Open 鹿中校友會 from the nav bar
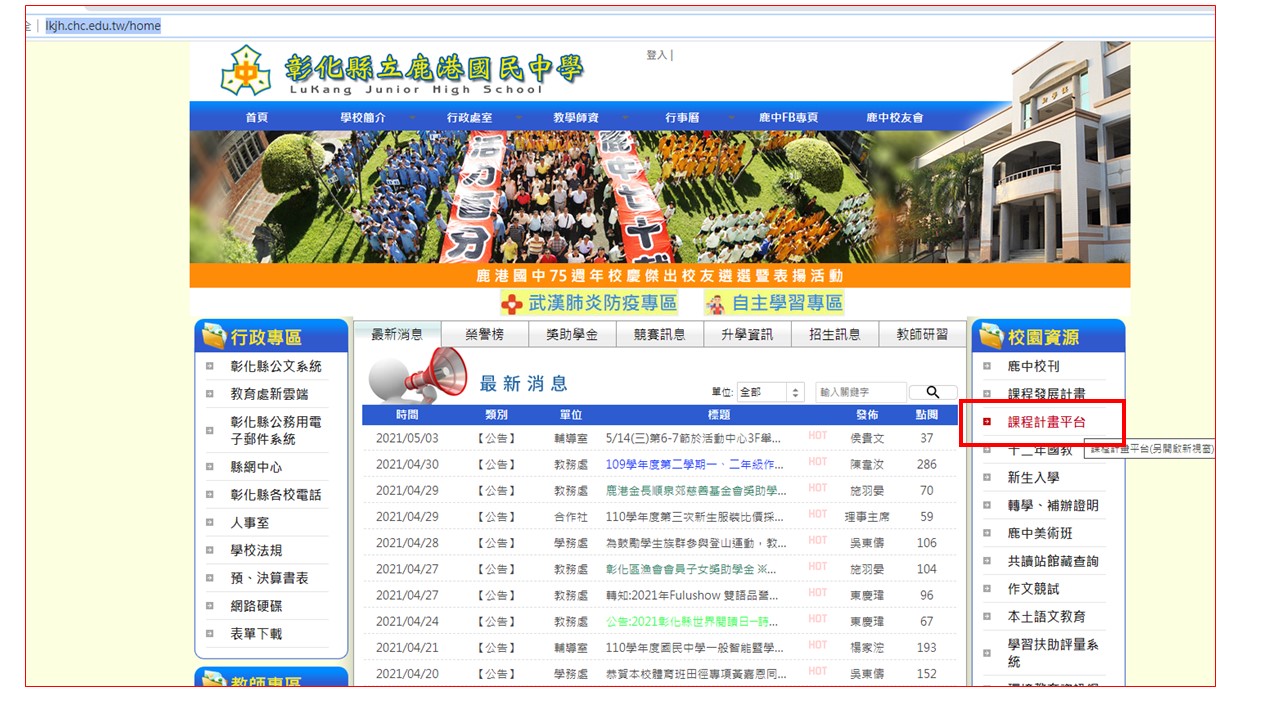This screenshot has height=720, width=1280. [895, 118]
